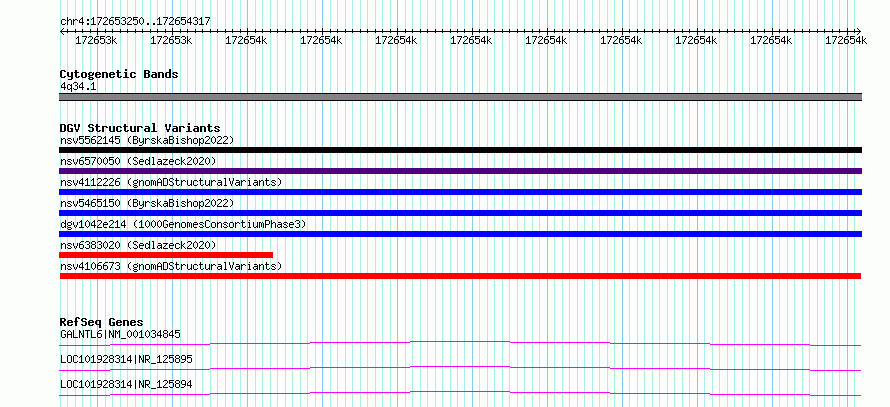Select the RefSeq Genes track heading

[102, 322]
